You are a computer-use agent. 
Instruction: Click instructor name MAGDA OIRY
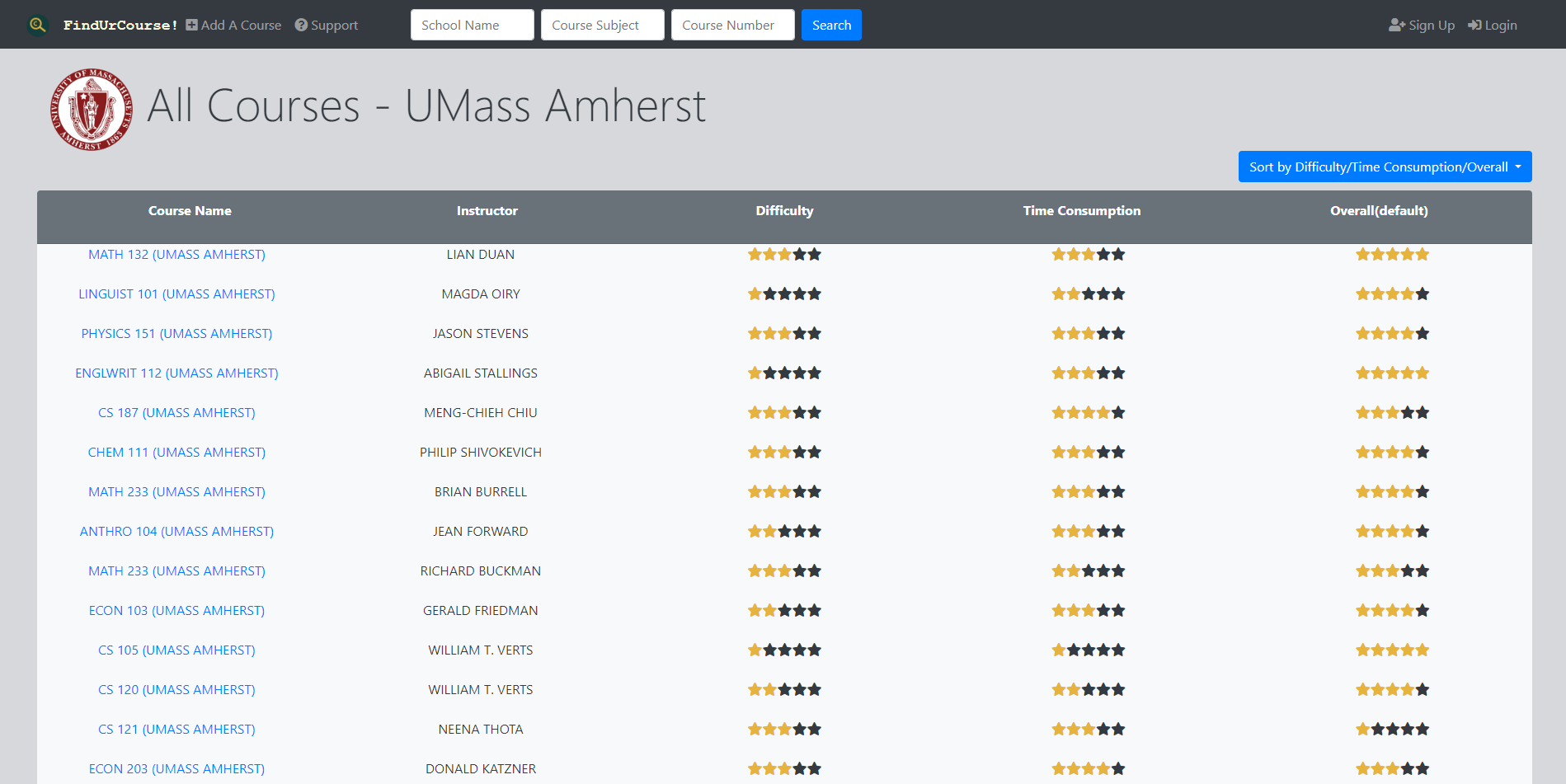click(481, 294)
